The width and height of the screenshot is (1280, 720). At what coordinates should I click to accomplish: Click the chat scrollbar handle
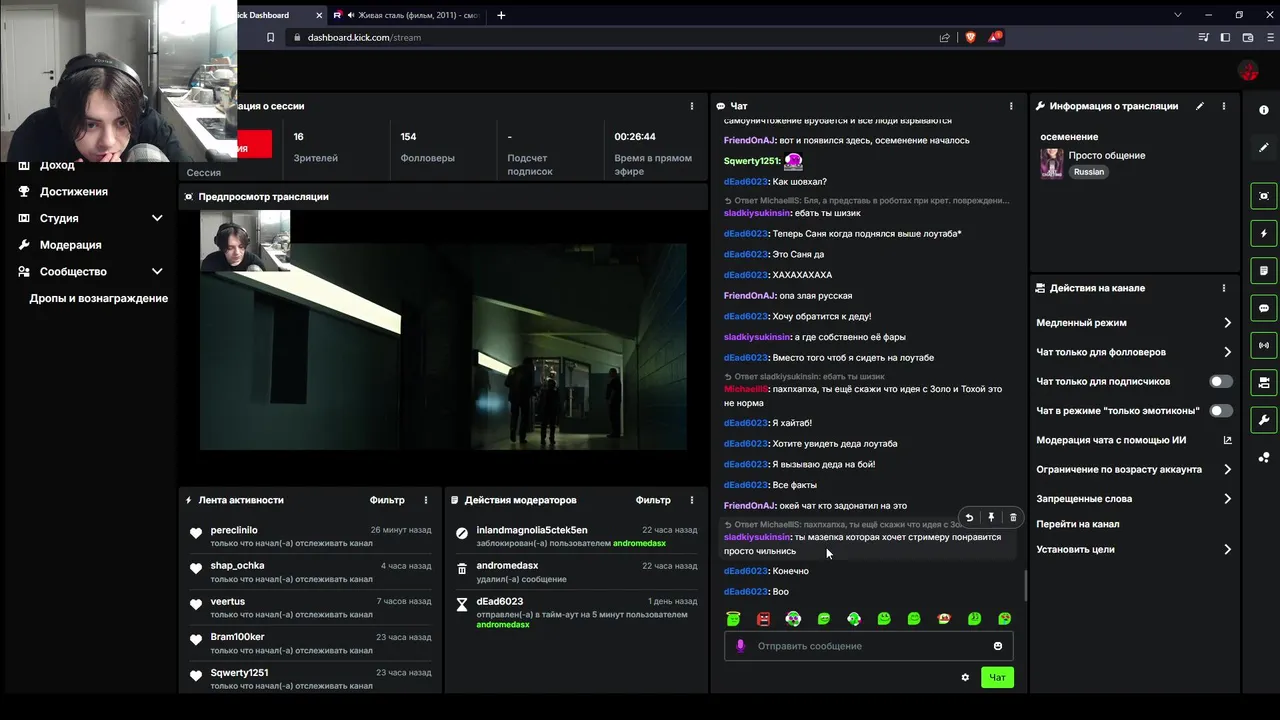click(1025, 587)
